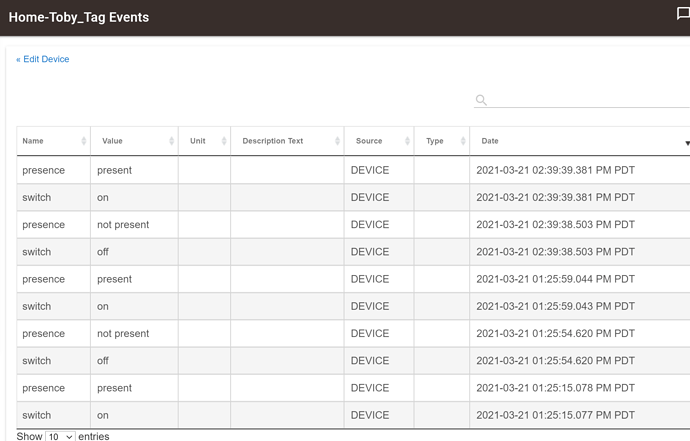Click DEVICE source in the first row
This screenshot has width=690, height=441.
(370, 170)
